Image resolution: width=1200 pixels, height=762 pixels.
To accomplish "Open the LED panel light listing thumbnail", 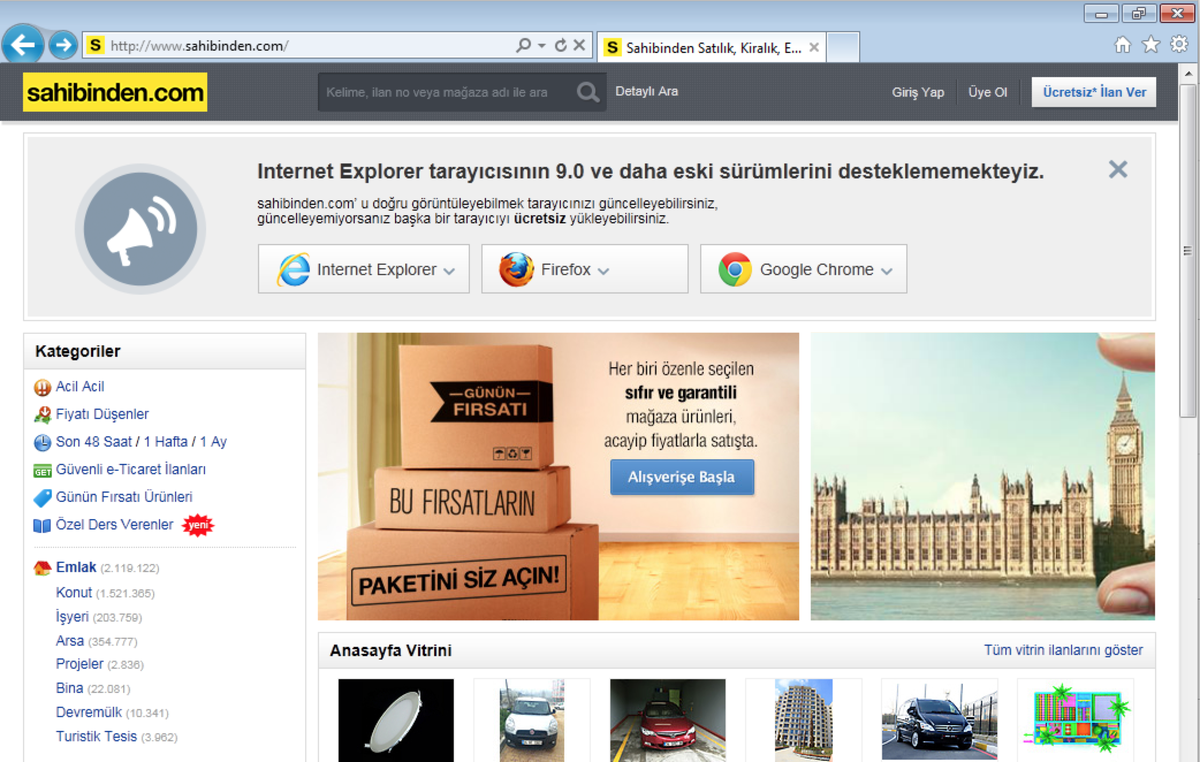I will coord(396,719).
